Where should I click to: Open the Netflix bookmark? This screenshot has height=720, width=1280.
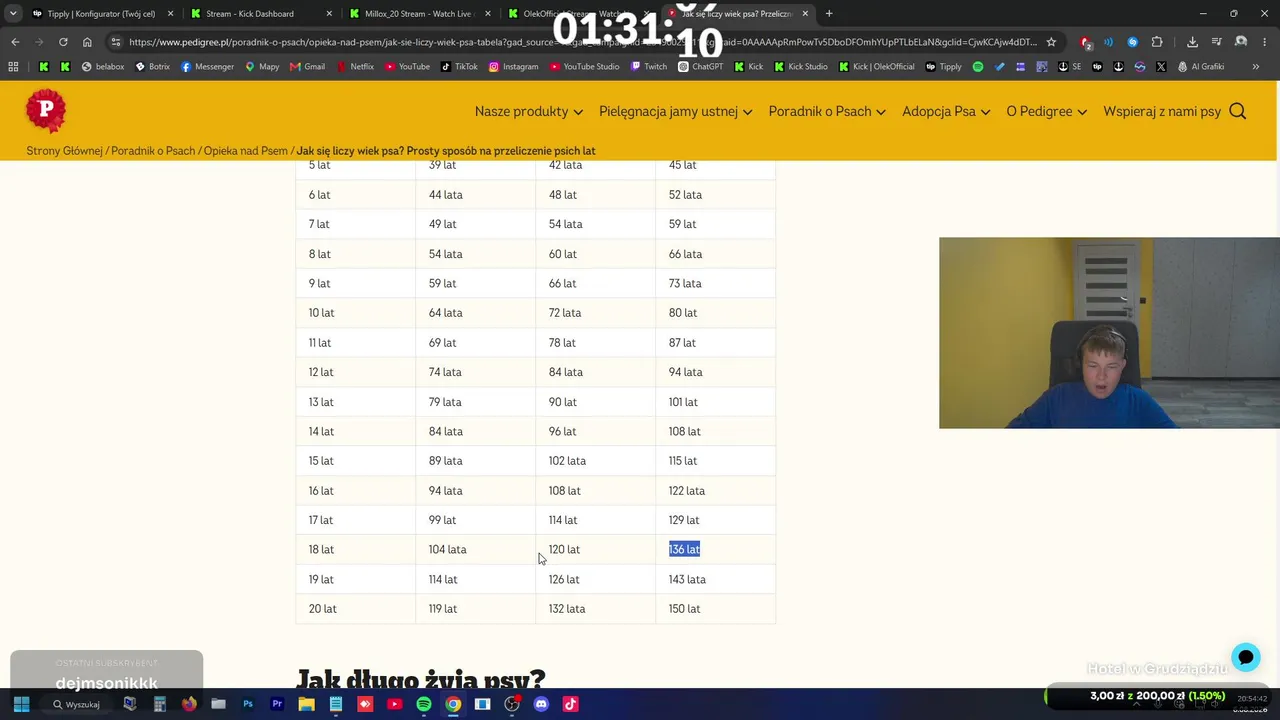pyautogui.click(x=355, y=67)
